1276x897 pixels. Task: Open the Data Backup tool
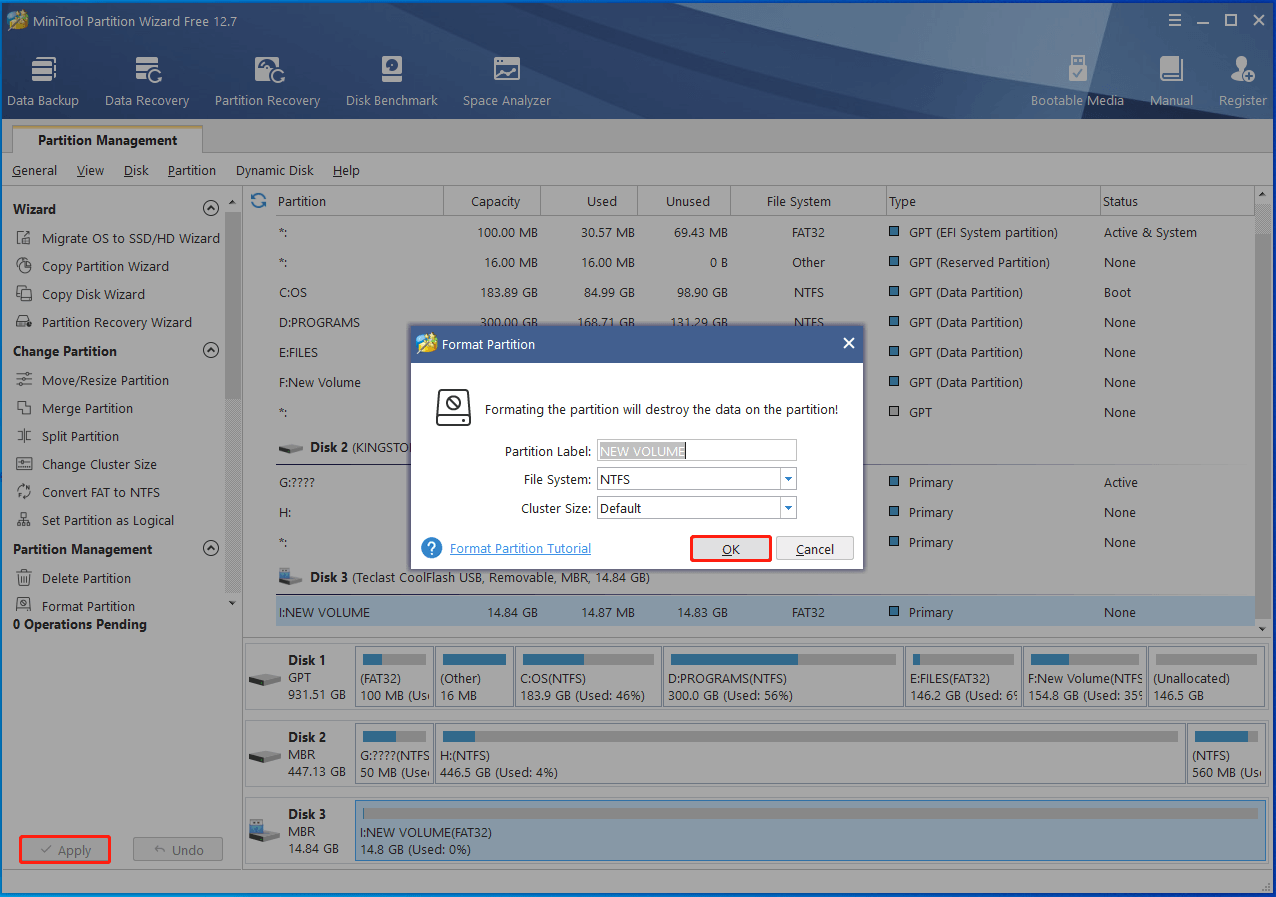(43, 81)
